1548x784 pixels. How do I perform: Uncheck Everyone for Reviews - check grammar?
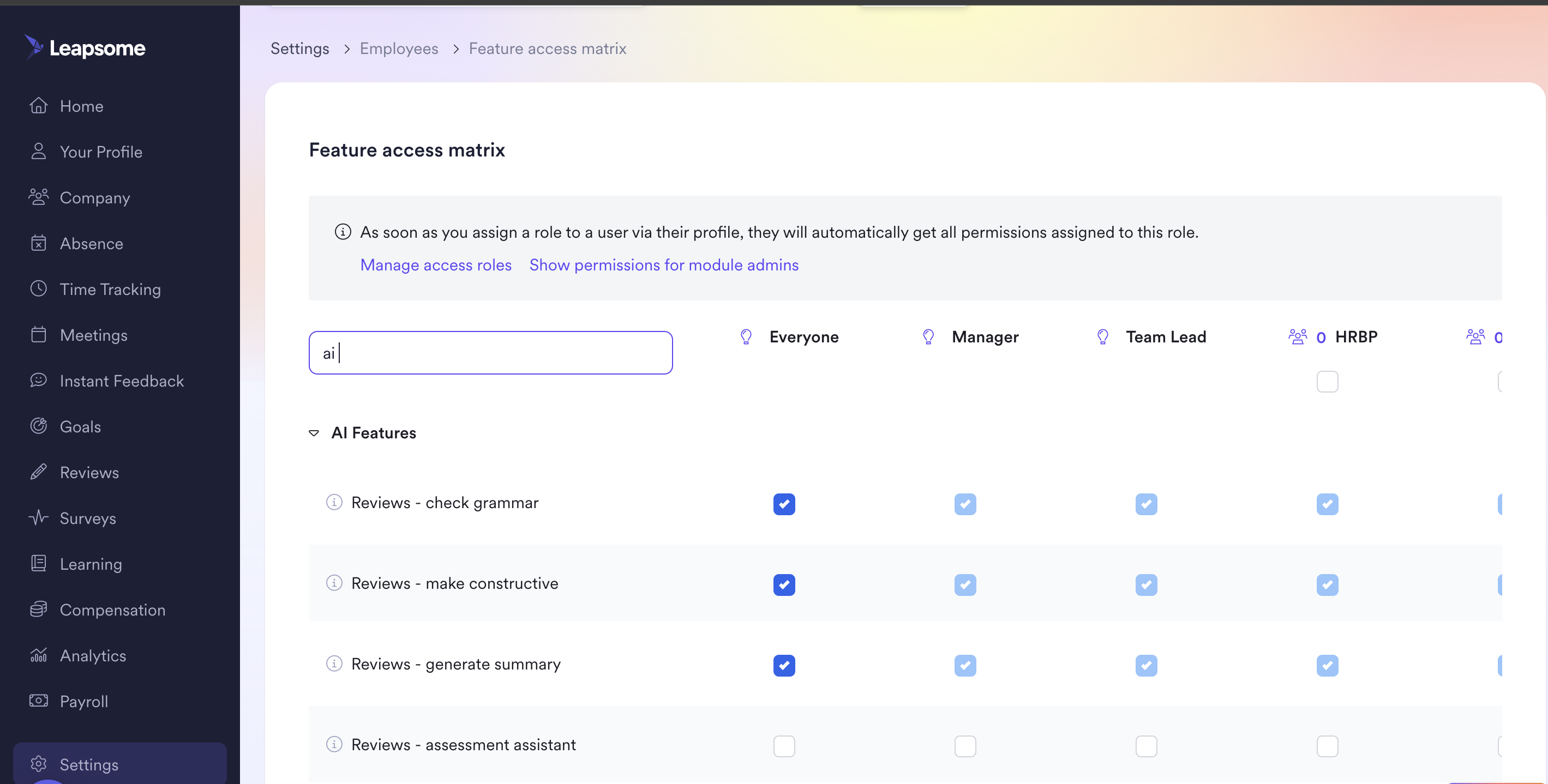coord(784,504)
